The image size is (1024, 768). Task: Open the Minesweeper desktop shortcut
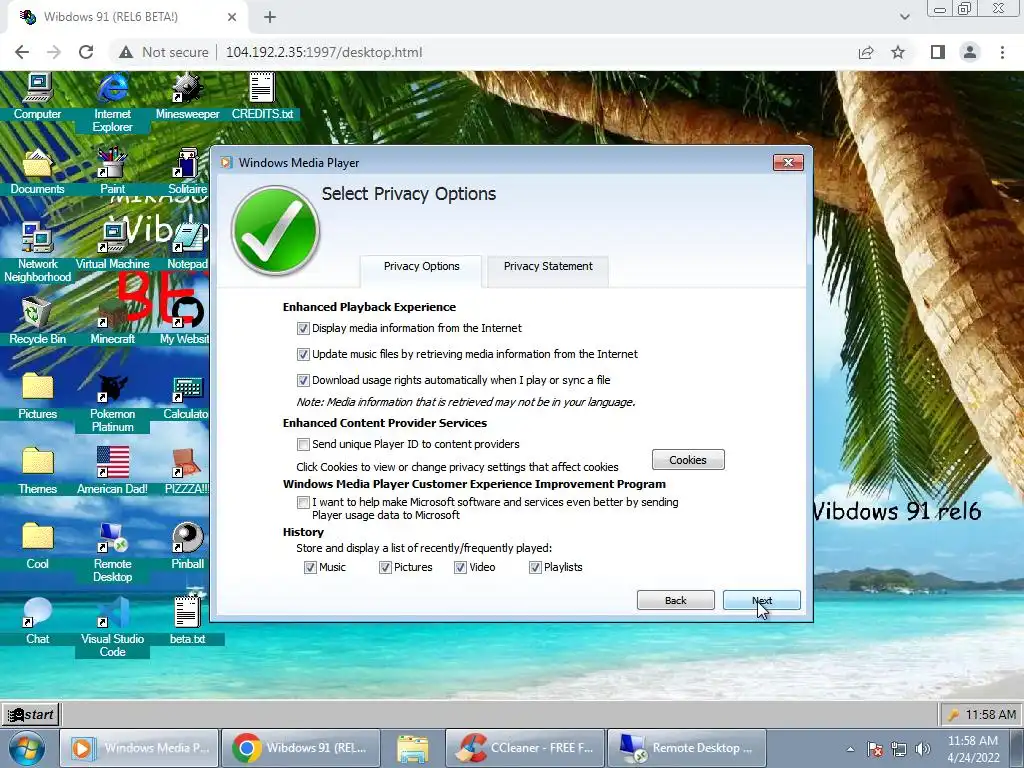(187, 97)
